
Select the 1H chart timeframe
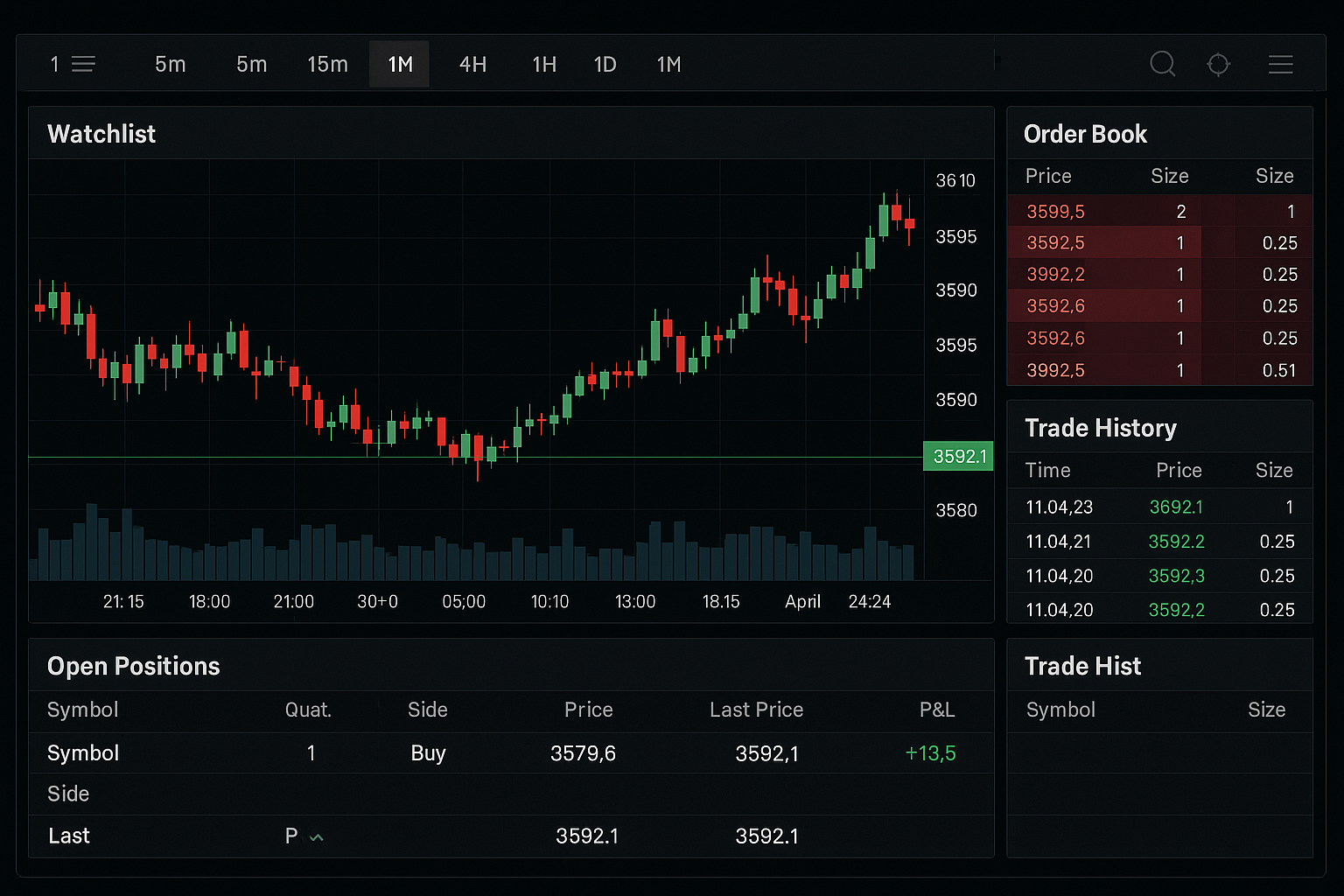click(543, 63)
